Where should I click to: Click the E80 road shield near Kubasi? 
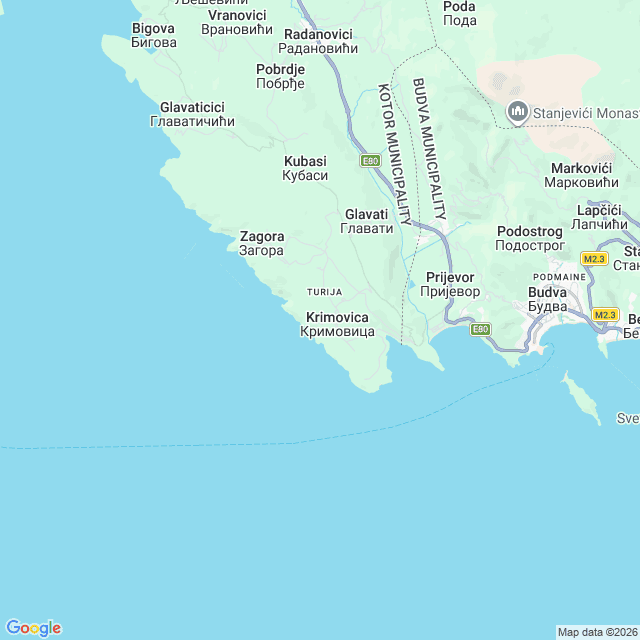[370, 161]
